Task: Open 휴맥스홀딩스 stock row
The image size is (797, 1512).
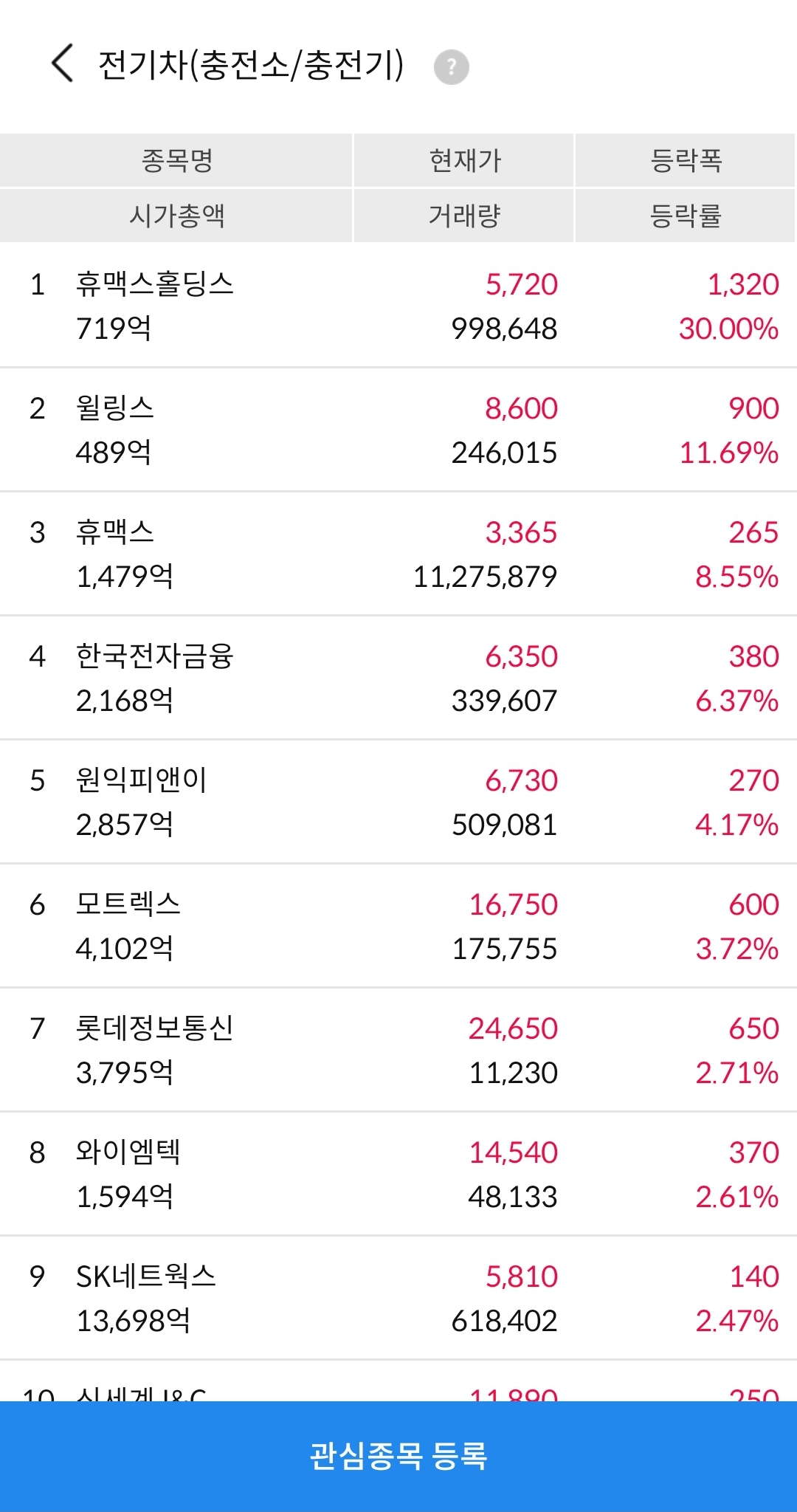Action: pos(398,306)
